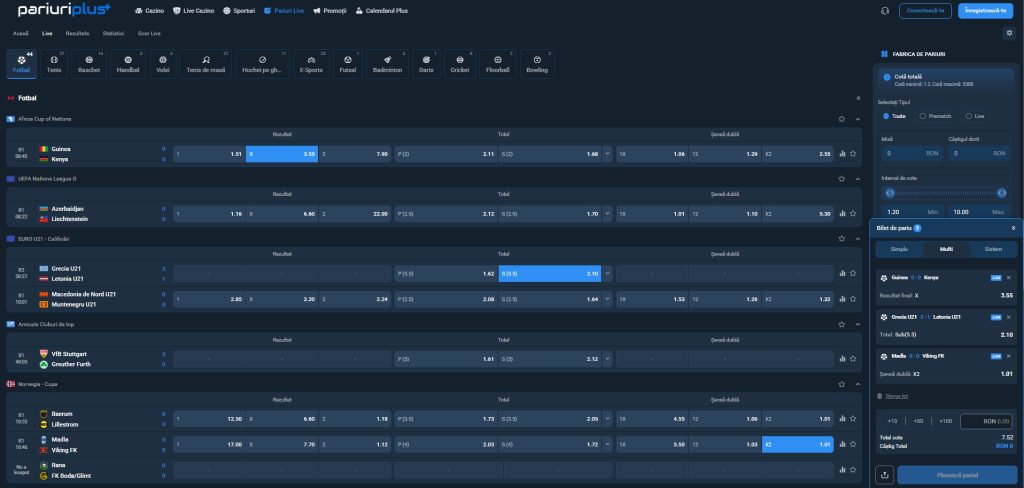1024x488 pixels.
Task: Favorite the Guinea vs Kenya match
Action: (x=853, y=154)
